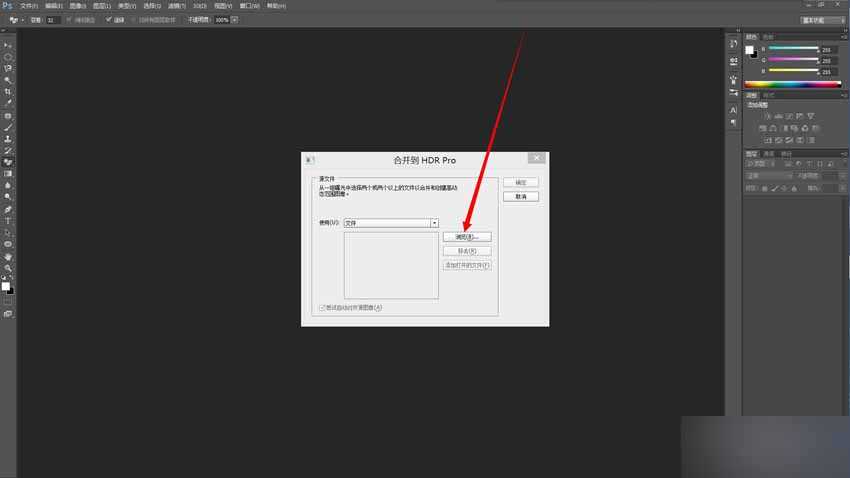850x478 pixels.
Task: Open the Image (图像) menu
Action: point(78,6)
